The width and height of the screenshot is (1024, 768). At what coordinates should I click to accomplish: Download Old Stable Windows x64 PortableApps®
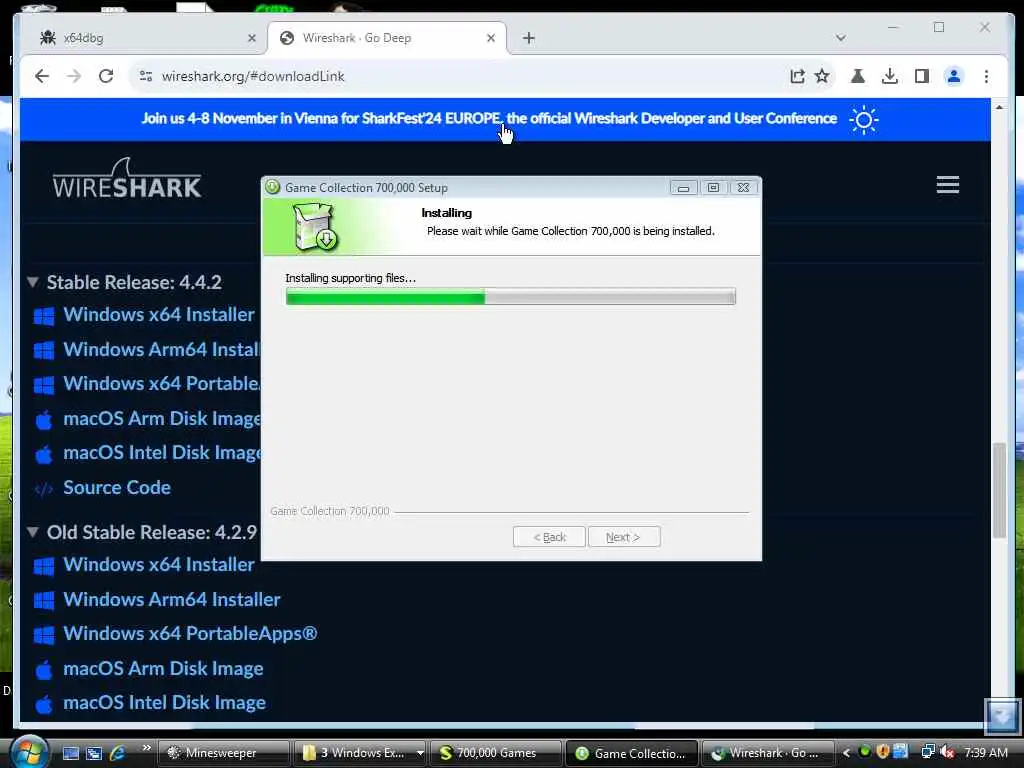tap(190, 633)
